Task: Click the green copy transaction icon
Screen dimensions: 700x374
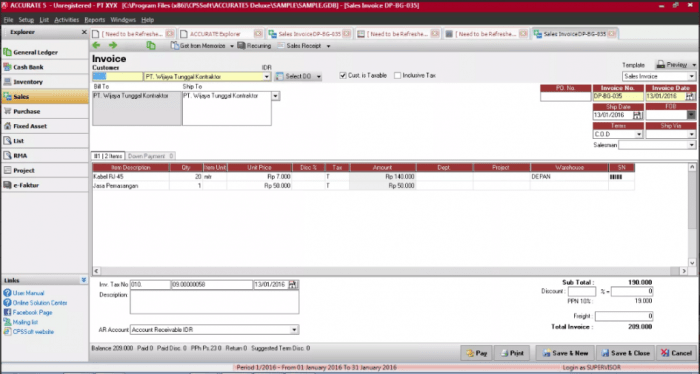Action: (151, 46)
